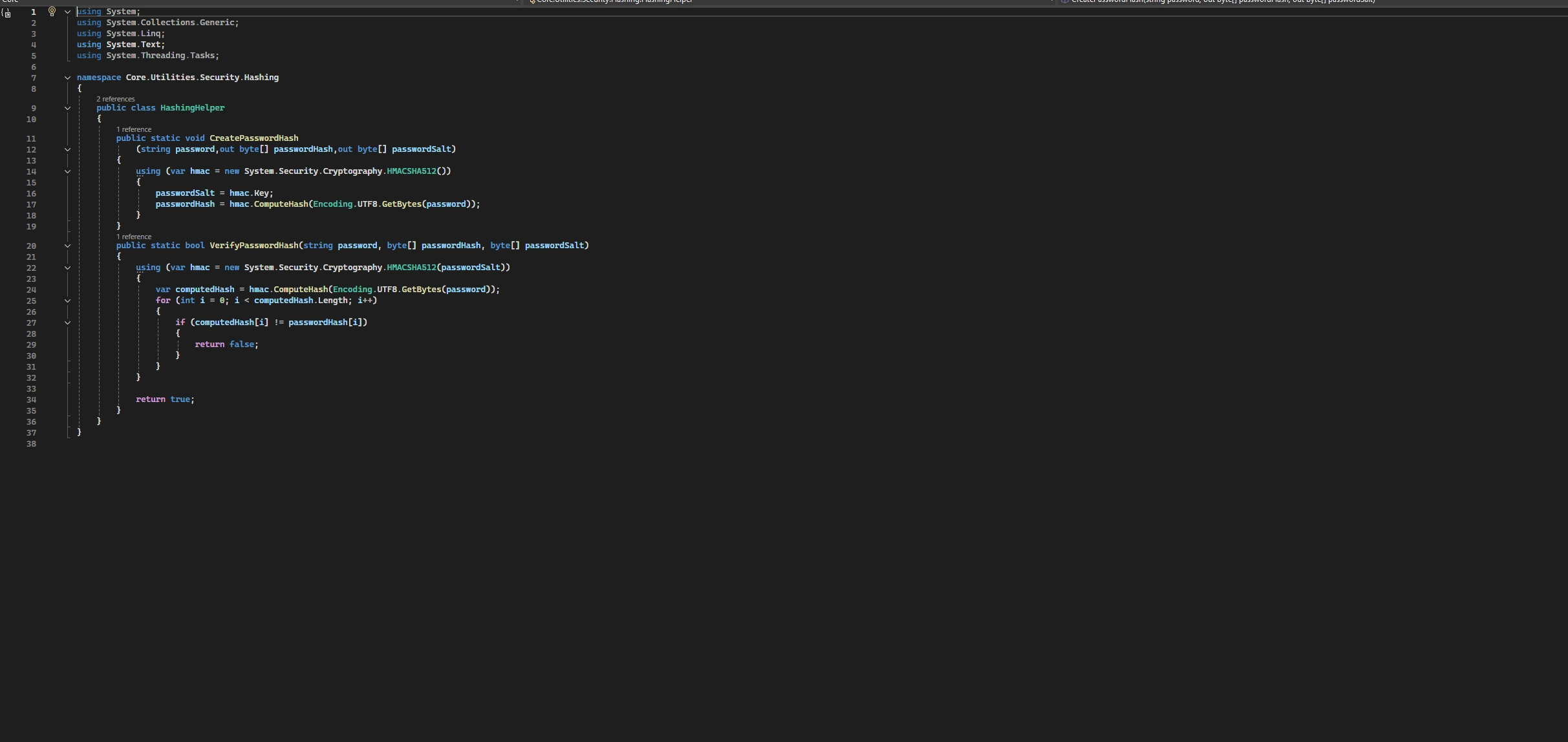Click line number 20 in the gutter

(x=31, y=246)
